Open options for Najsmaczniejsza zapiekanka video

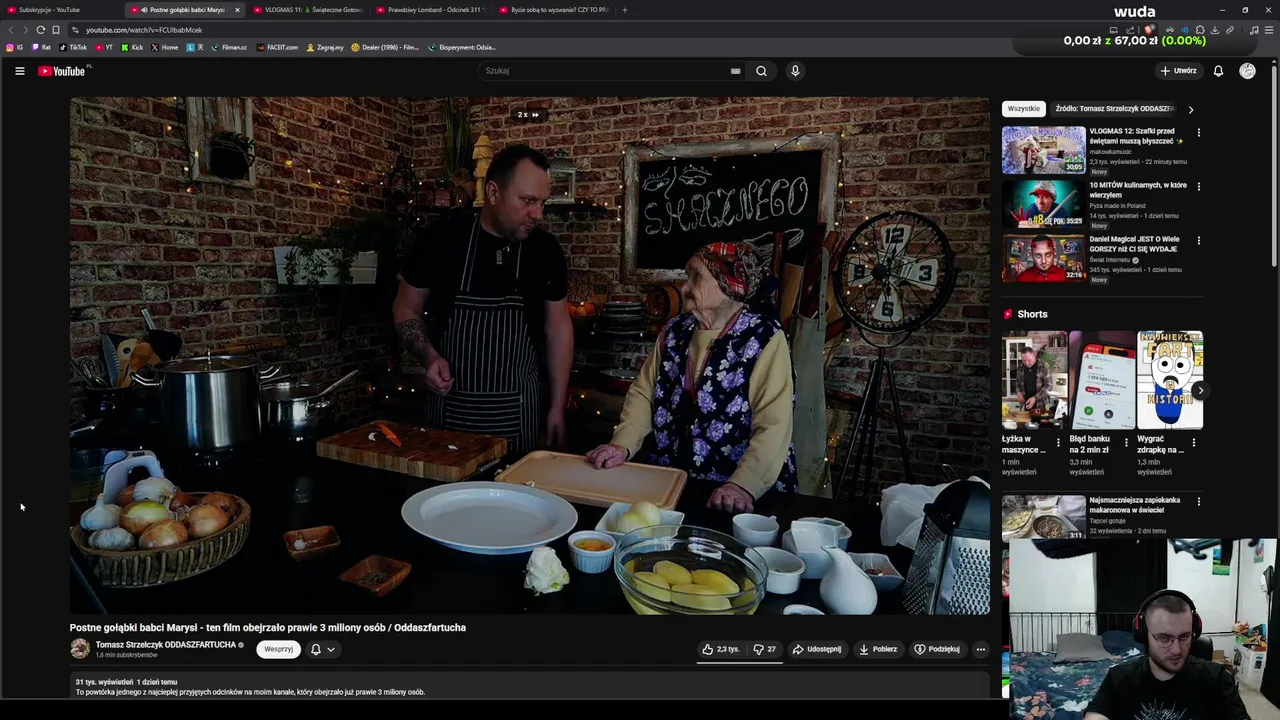coord(1198,501)
